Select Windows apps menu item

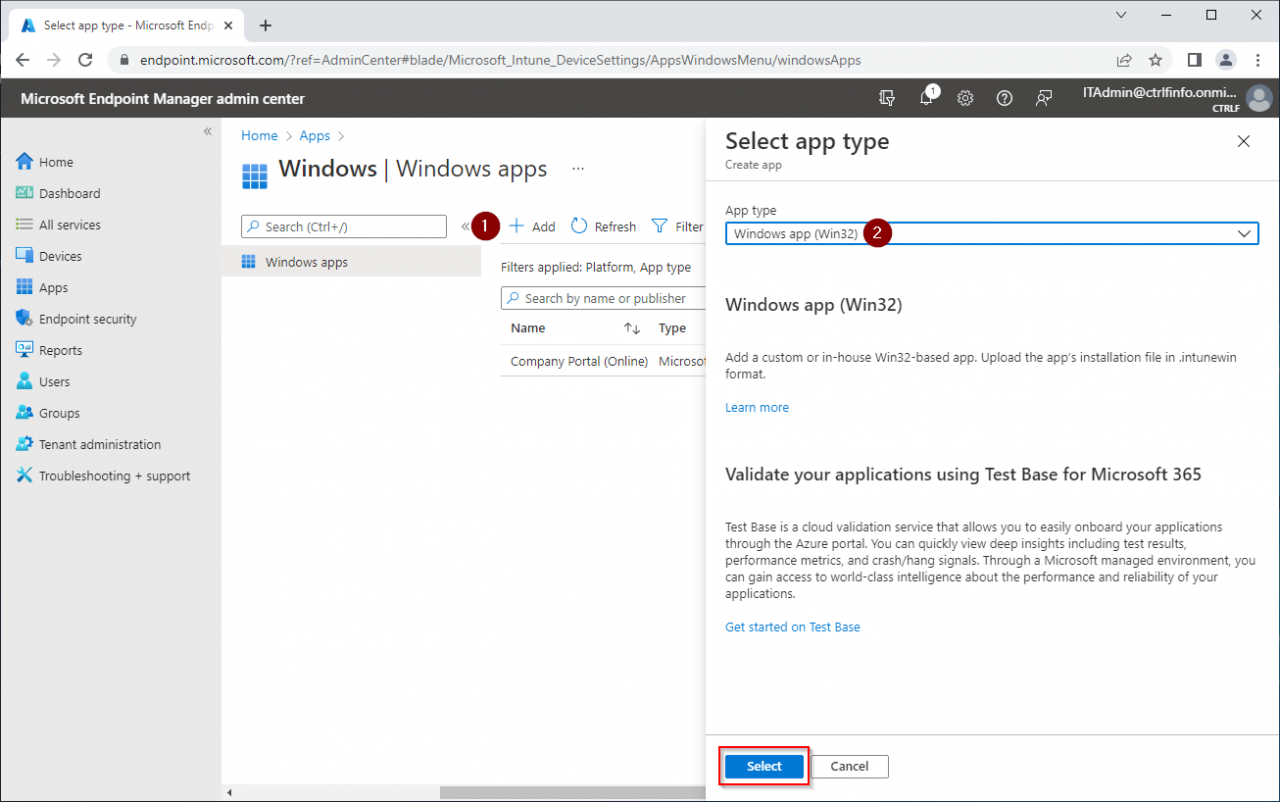tap(351, 262)
